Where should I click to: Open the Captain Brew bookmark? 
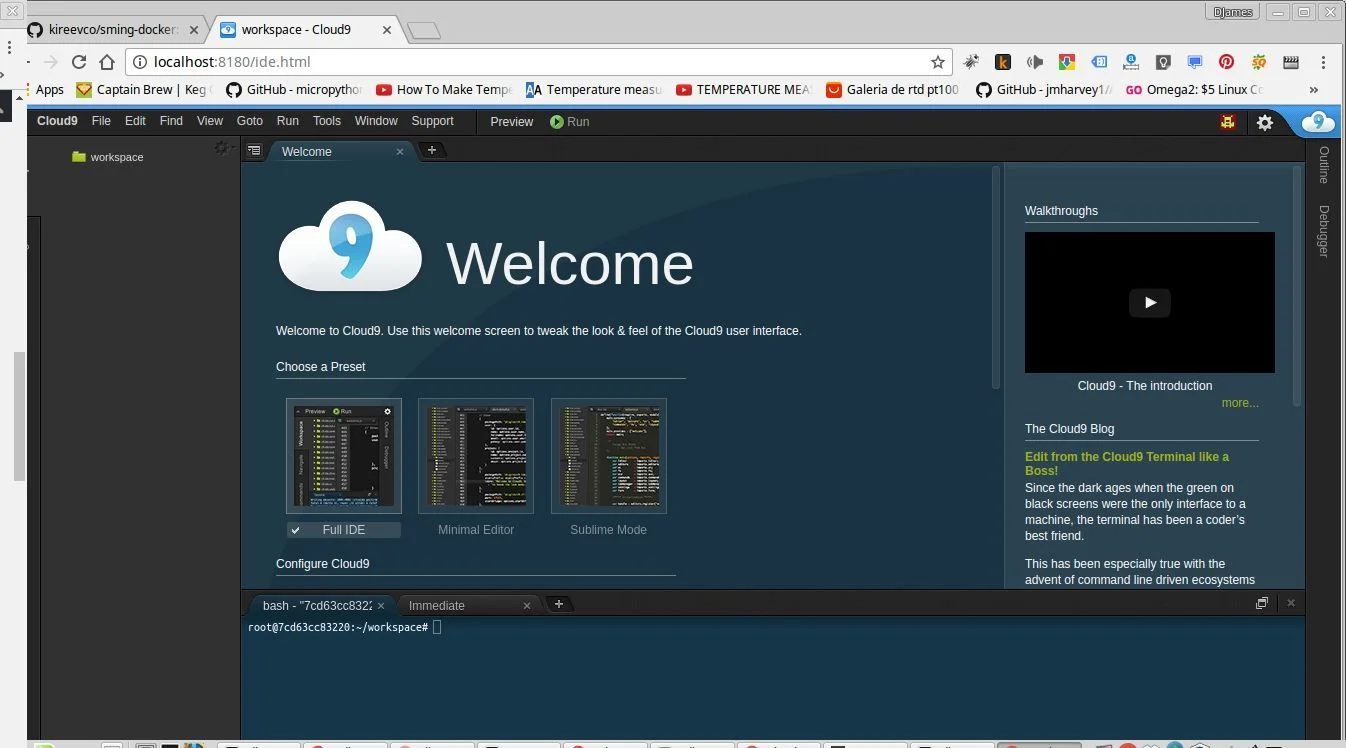point(144,90)
